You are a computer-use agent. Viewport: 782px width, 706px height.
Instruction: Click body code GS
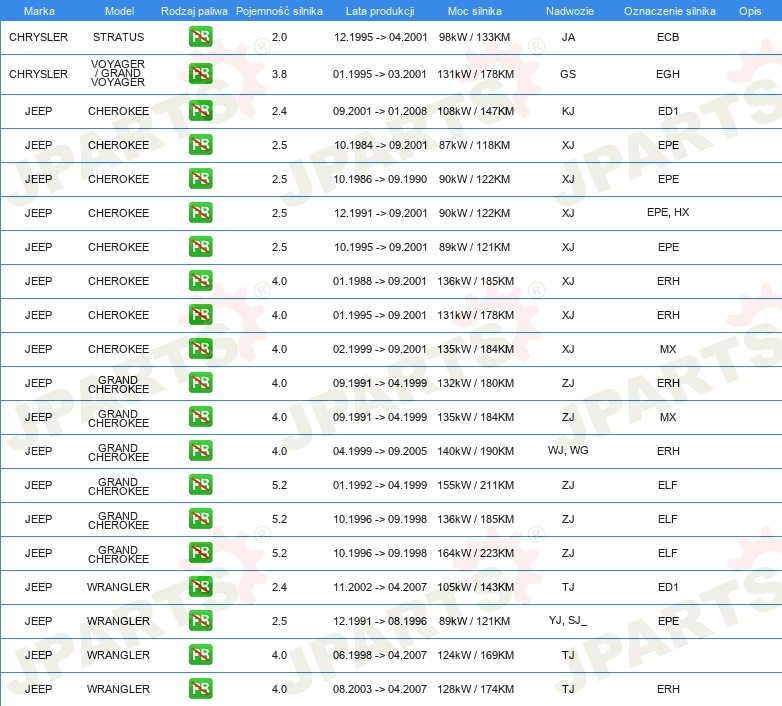click(x=568, y=74)
